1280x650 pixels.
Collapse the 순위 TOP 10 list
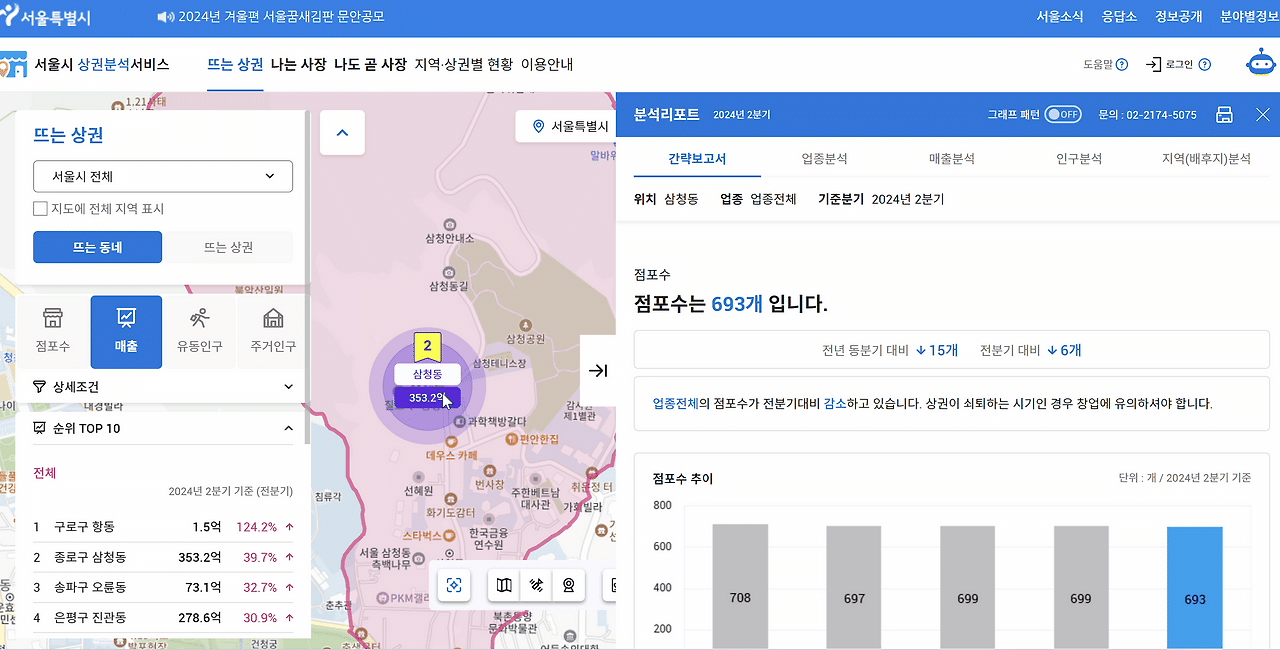tap(288, 427)
